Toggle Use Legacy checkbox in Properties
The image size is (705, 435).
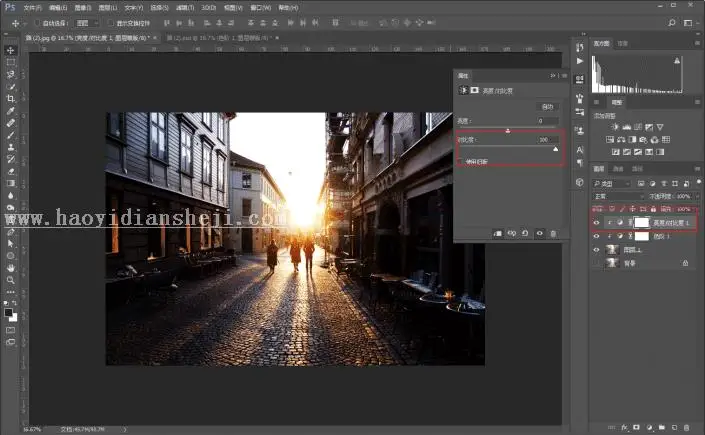point(460,161)
